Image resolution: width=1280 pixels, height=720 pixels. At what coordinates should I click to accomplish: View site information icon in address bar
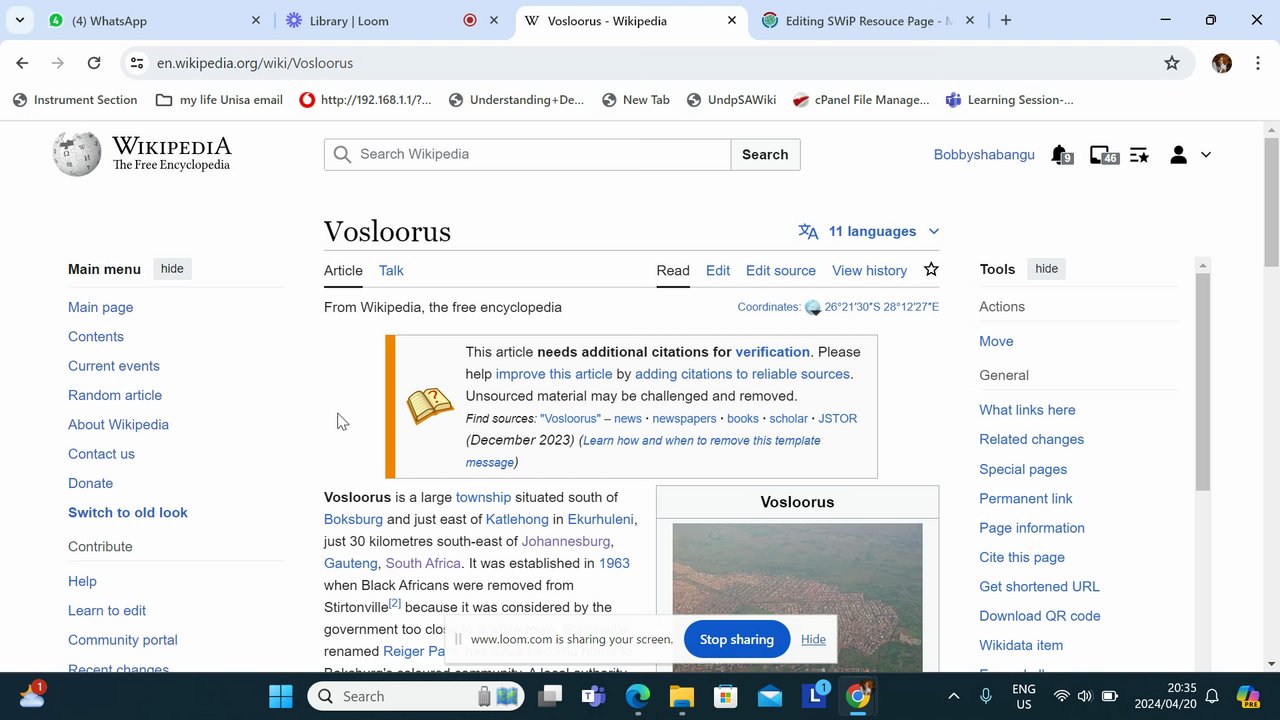click(137, 63)
